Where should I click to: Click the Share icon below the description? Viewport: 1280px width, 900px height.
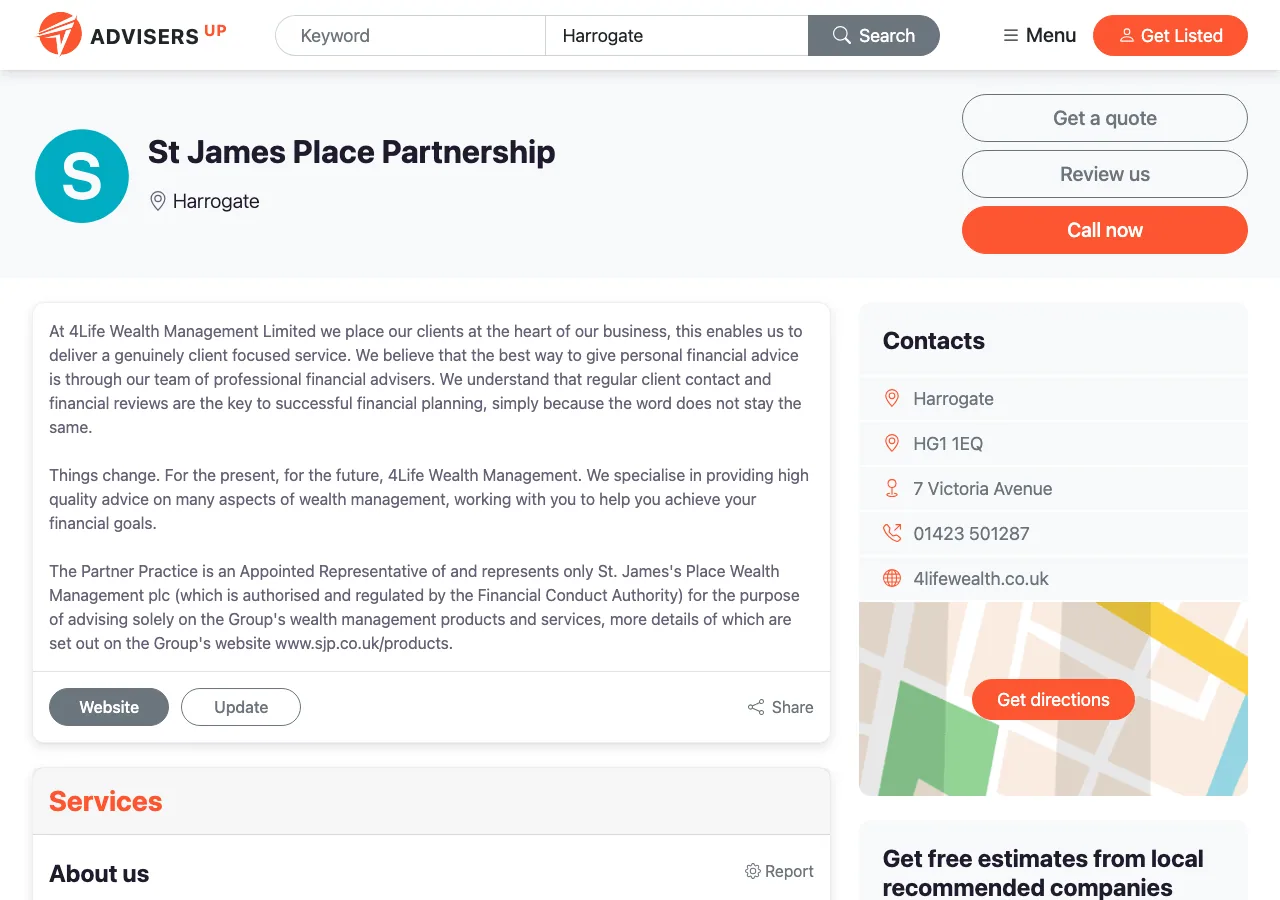pos(756,706)
